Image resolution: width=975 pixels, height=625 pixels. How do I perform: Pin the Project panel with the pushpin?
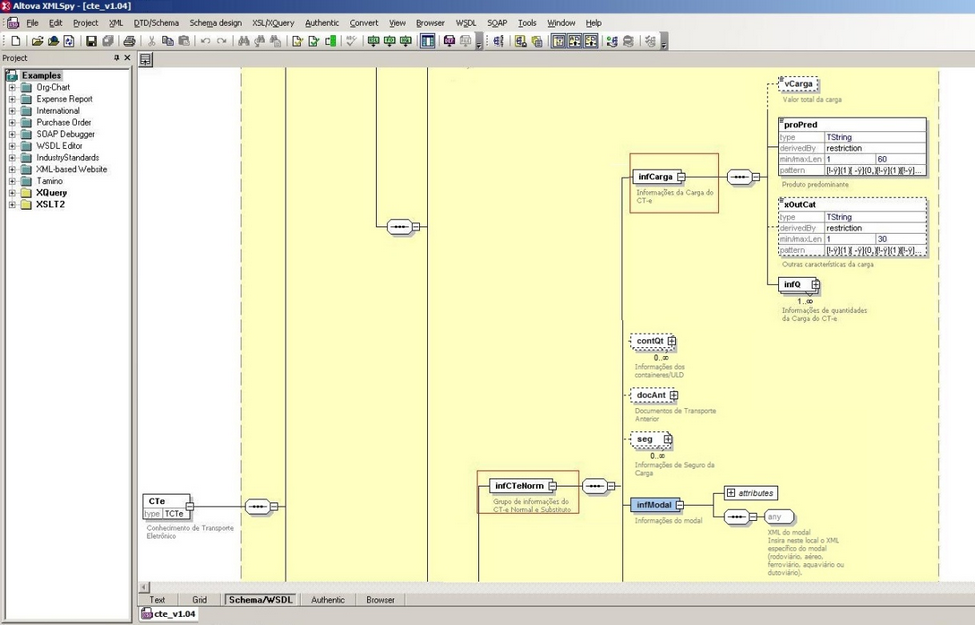pos(116,58)
